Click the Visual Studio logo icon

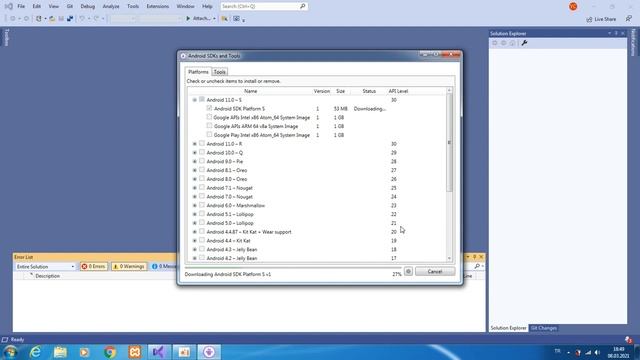[9, 7]
